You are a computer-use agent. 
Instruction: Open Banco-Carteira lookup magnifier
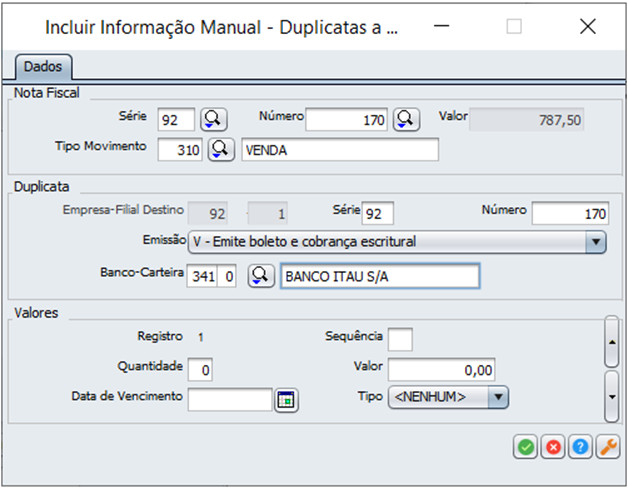[261, 275]
